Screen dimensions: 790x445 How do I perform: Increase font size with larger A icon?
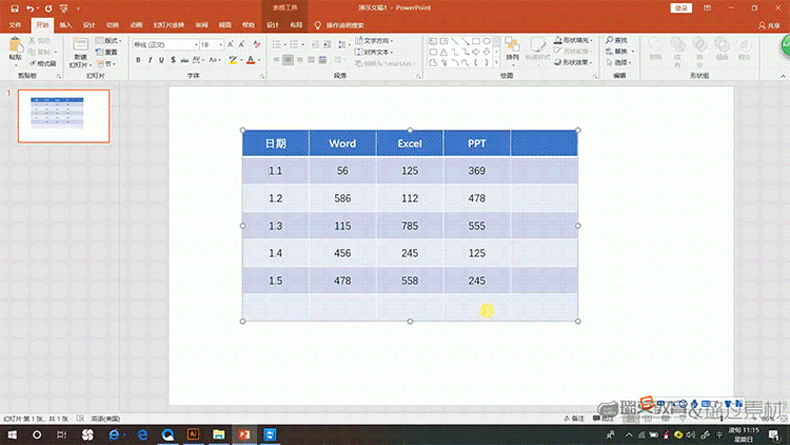(x=230, y=44)
